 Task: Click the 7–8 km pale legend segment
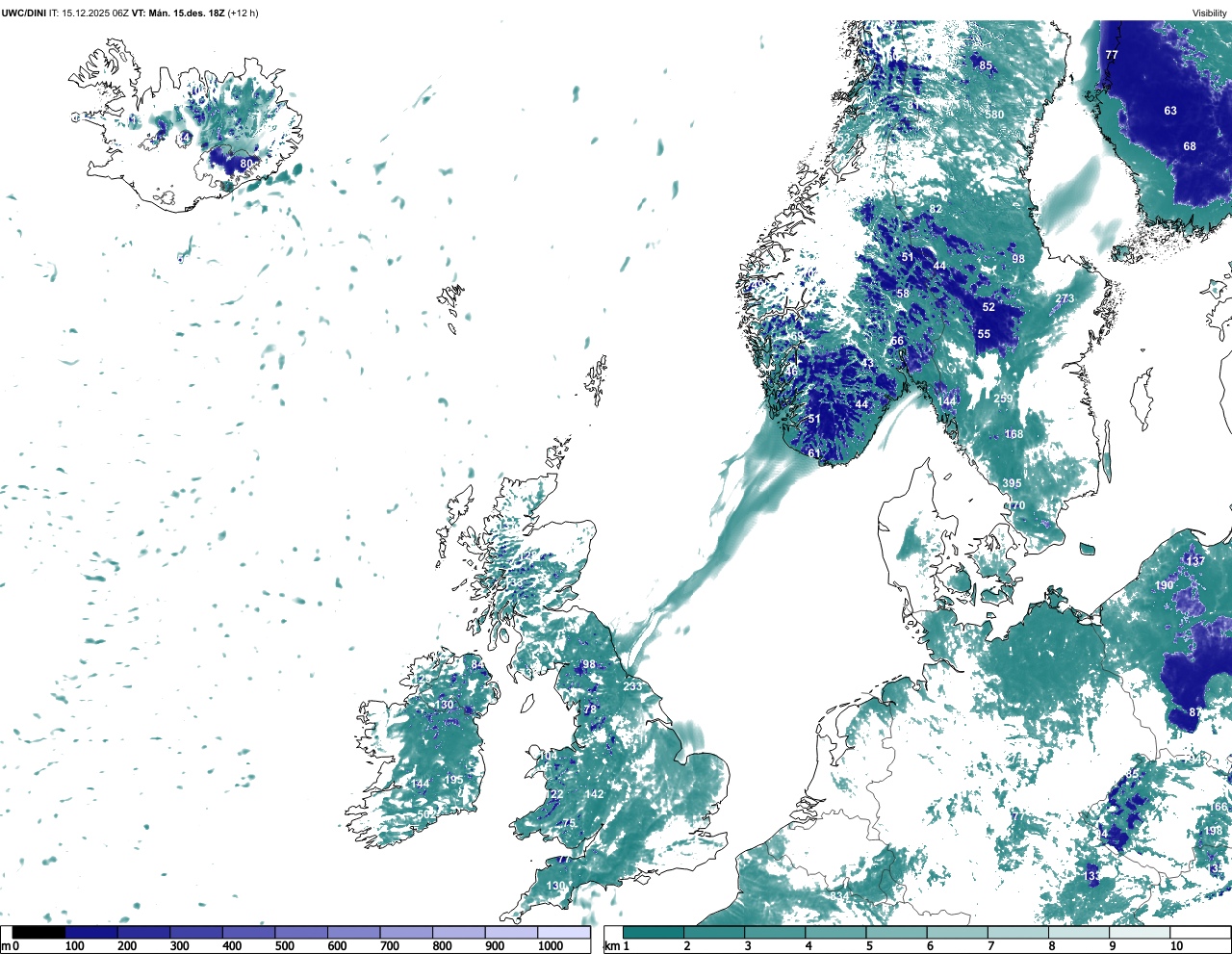[x=1018, y=932]
